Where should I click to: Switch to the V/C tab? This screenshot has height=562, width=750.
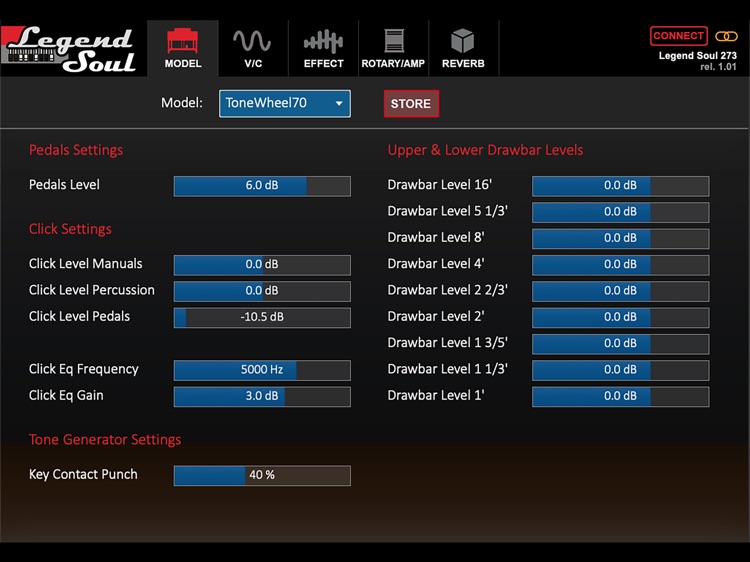pos(253,48)
